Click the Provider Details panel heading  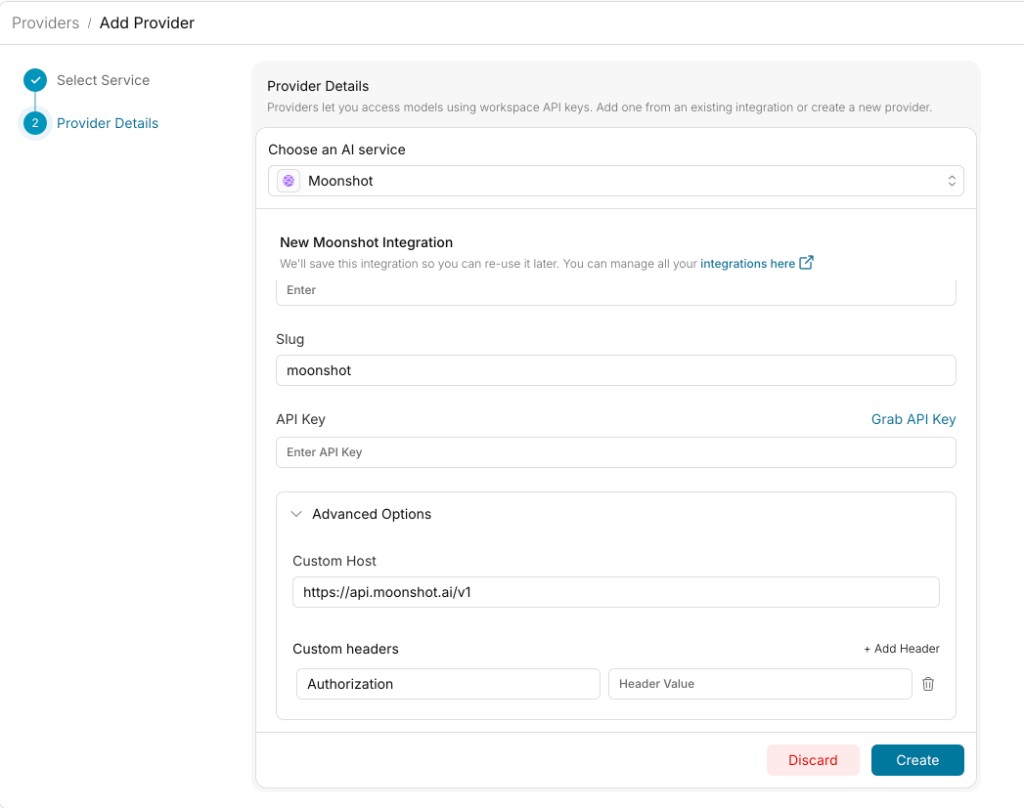point(318,86)
